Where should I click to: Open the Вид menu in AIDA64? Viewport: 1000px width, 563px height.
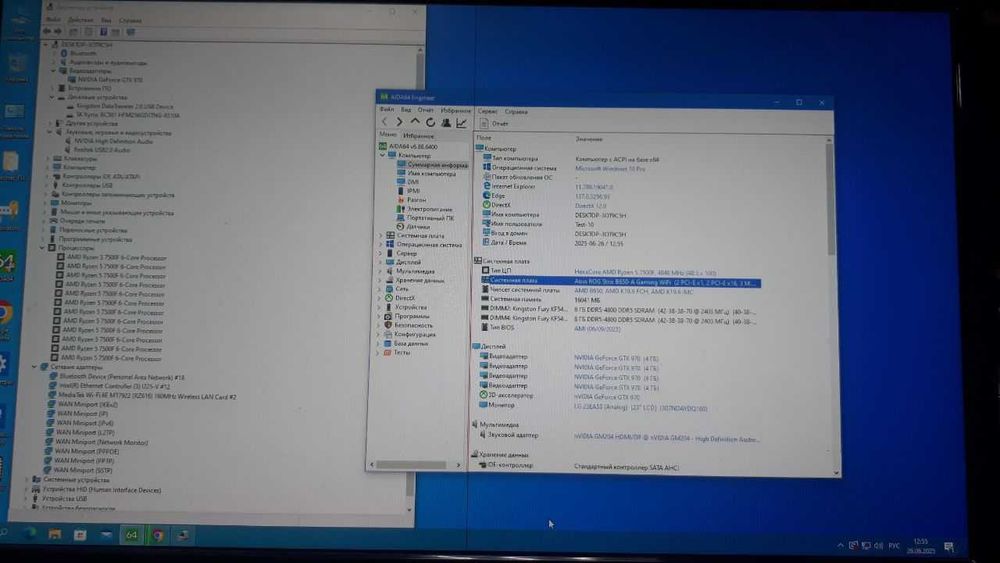coord(406,110)
